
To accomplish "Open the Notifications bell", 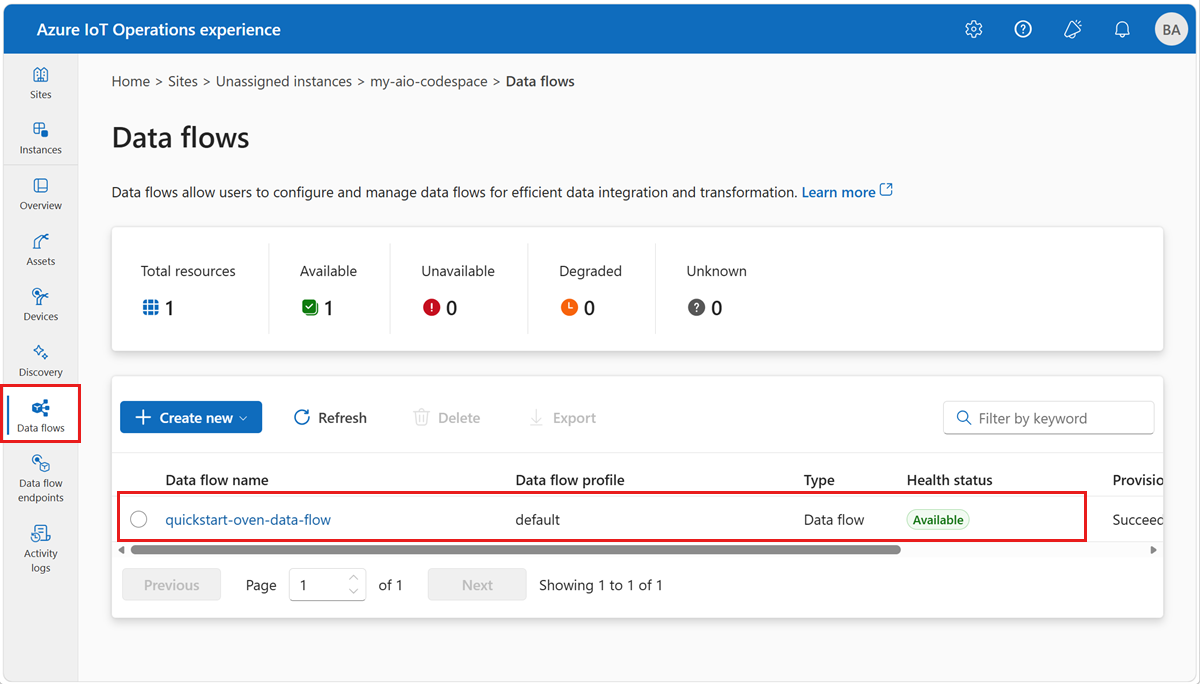I will 1122,29.
